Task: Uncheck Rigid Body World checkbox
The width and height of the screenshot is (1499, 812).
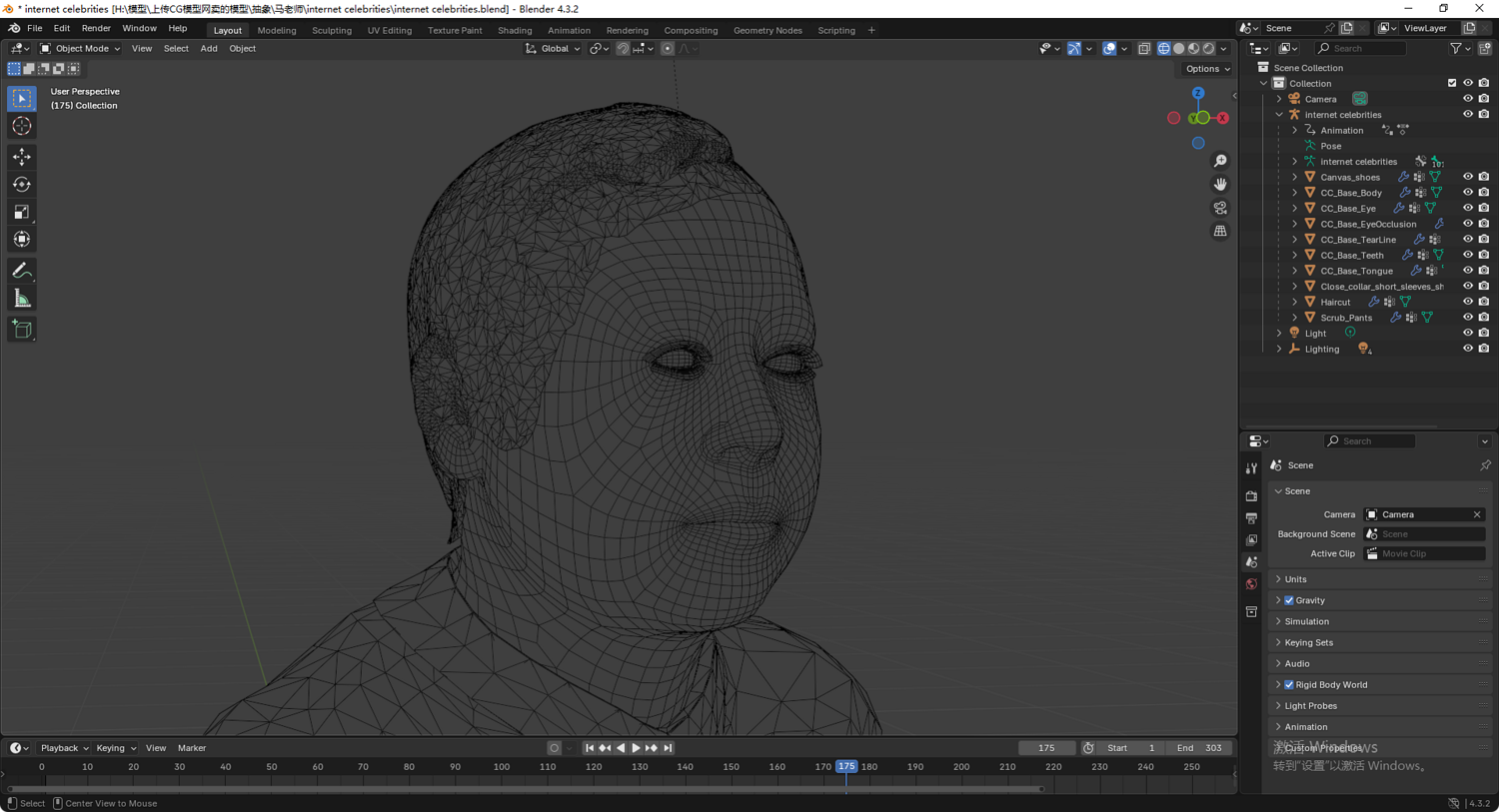Action: point(1289,685)
